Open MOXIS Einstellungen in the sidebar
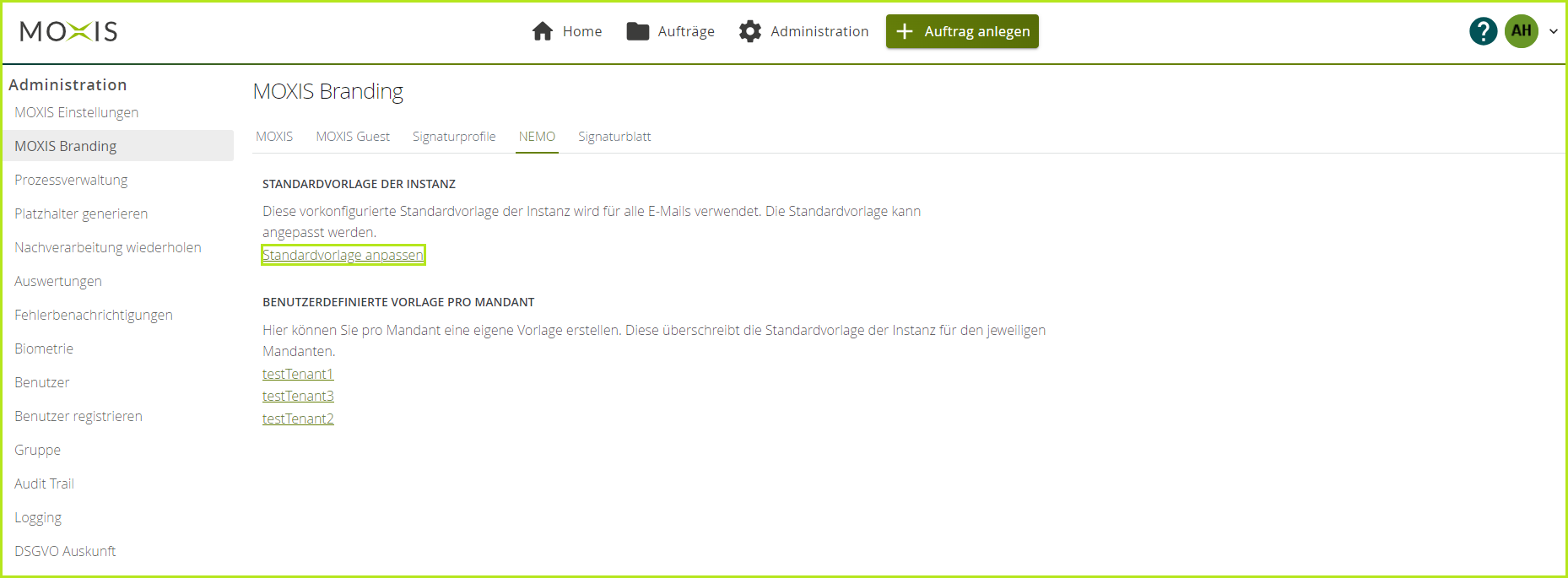Image resolution: width=1568 pixels, height=578 pixels. (x=76, y=112)
